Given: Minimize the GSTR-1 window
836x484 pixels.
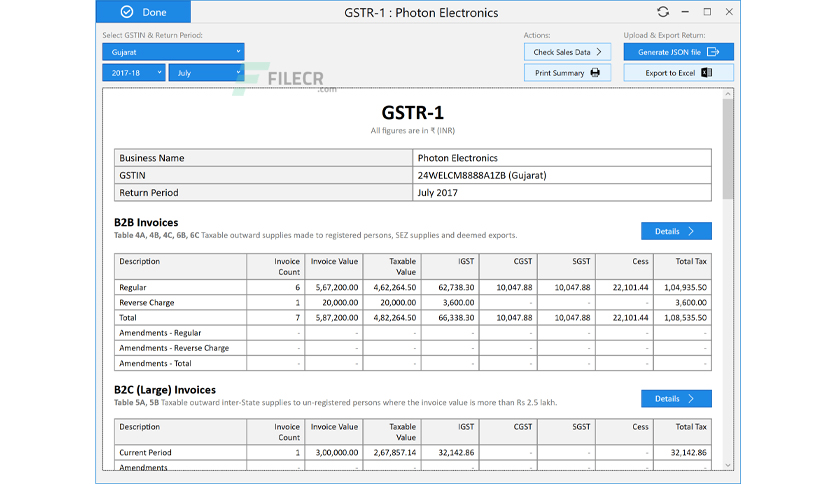Looking at the screenshot, I should click(685, 12).
